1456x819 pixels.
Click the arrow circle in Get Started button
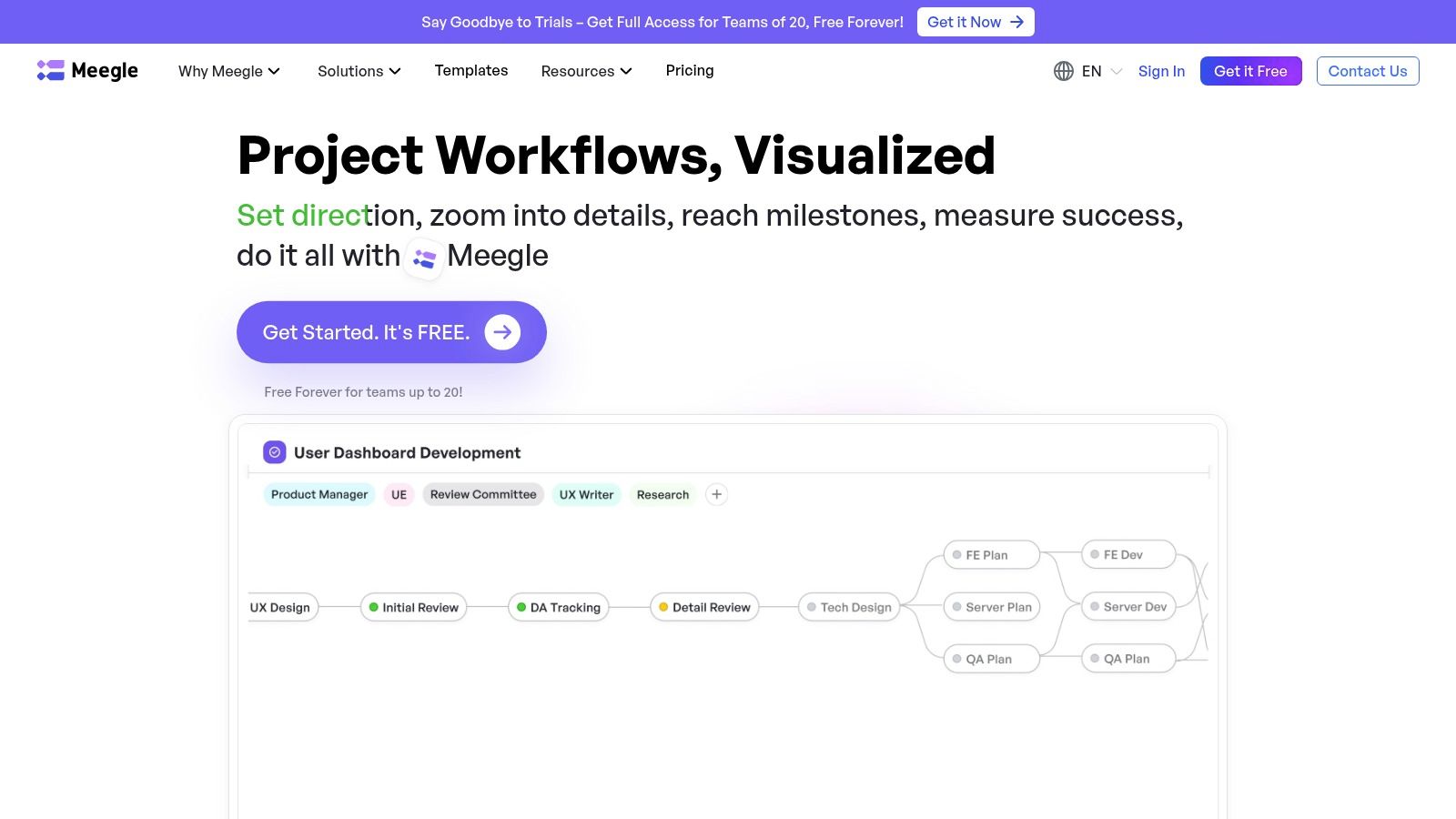click(502, 332)
